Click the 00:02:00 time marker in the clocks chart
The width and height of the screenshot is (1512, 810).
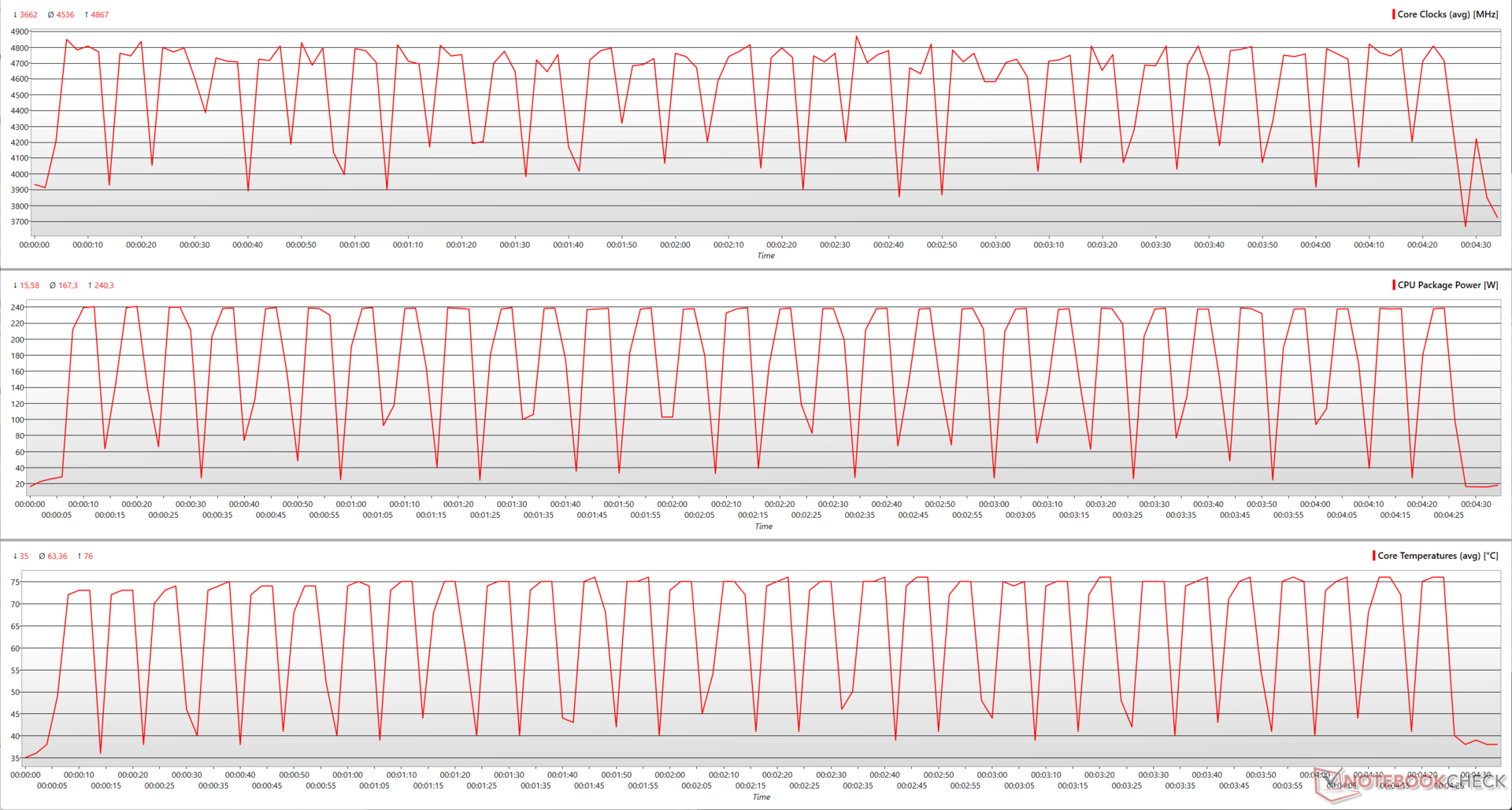click(675, 245)
